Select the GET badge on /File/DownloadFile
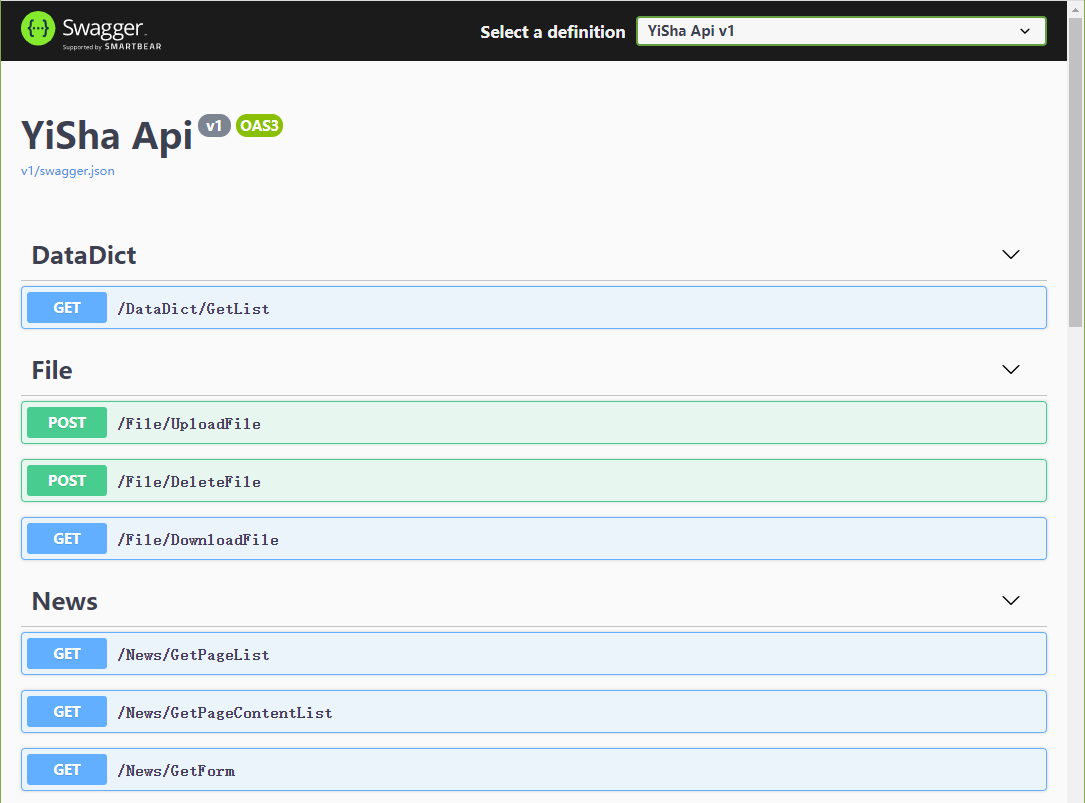This screenshot has width=1085, height=803. 66,538
